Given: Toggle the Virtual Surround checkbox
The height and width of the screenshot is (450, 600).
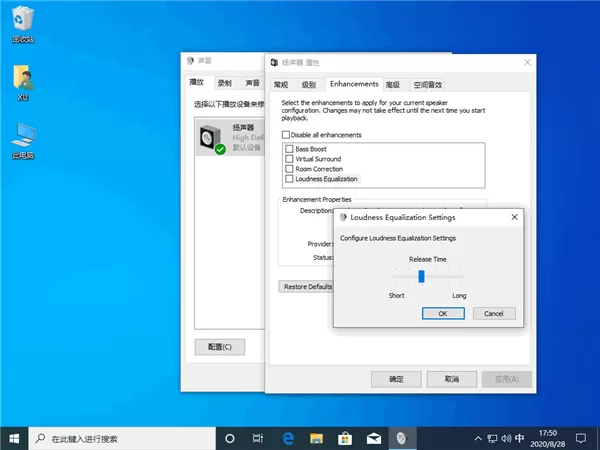Looking at the screenshot, I should click(x=290, y=159).
